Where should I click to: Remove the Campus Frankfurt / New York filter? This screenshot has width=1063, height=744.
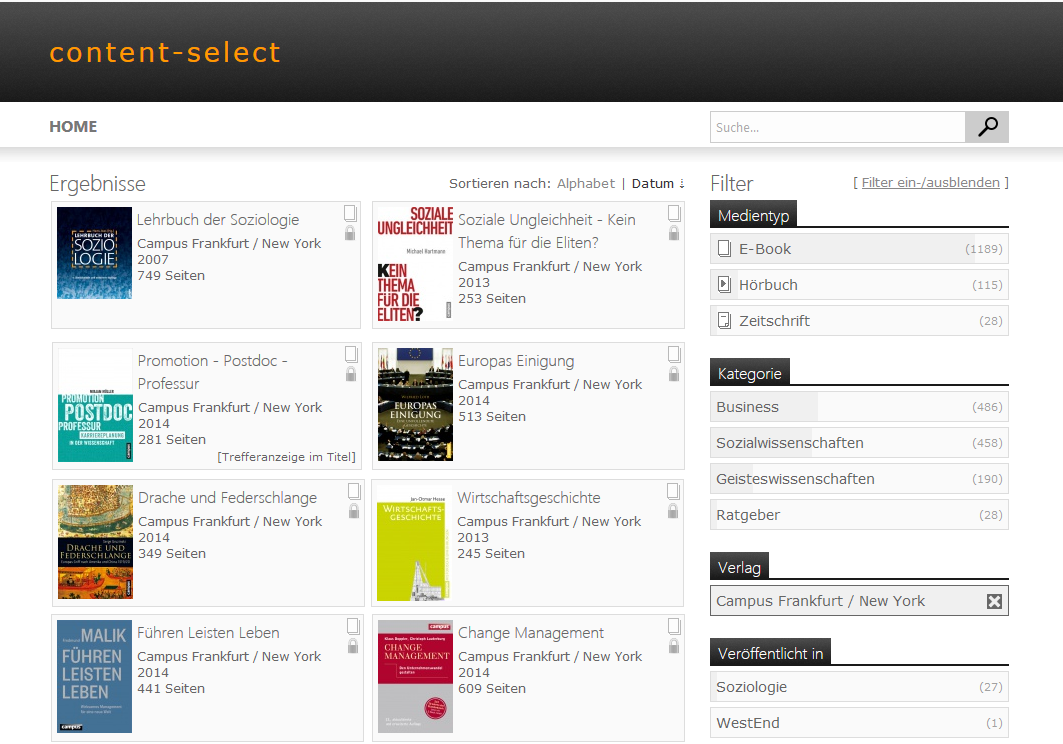pyautogui.click(x=994, y=601)
